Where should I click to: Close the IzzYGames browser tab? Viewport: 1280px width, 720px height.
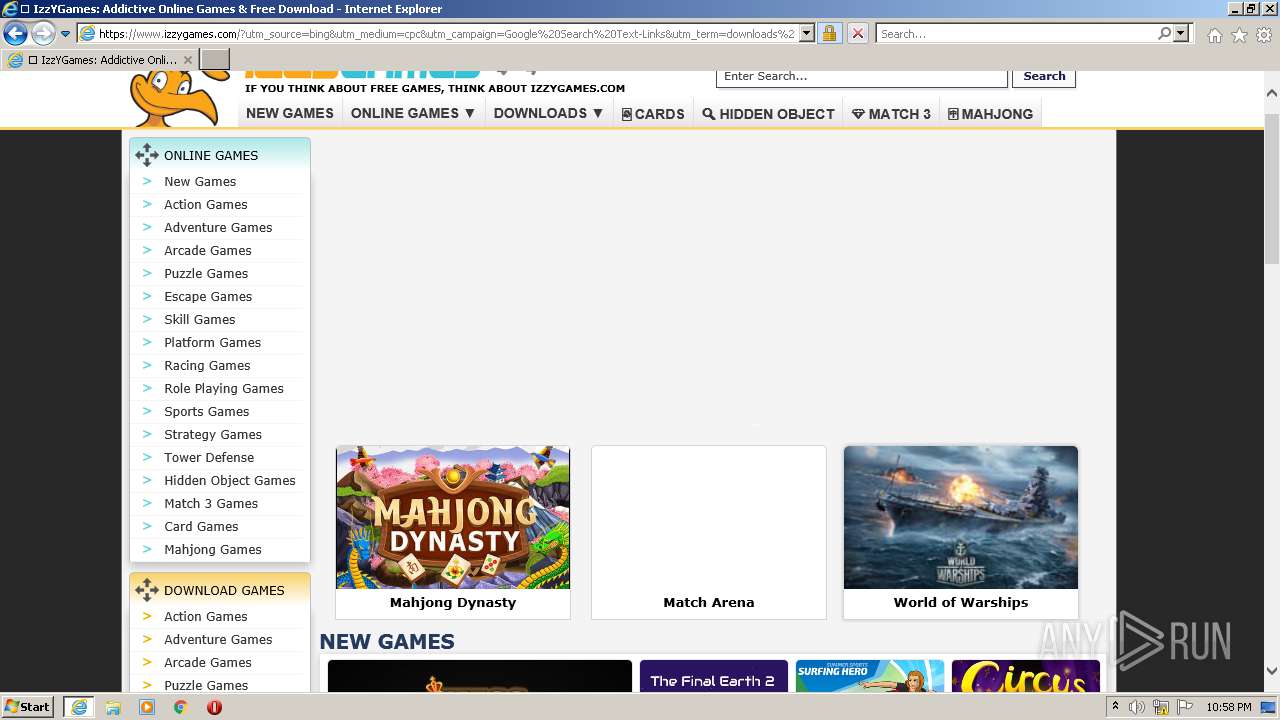(x=187, y=60)
